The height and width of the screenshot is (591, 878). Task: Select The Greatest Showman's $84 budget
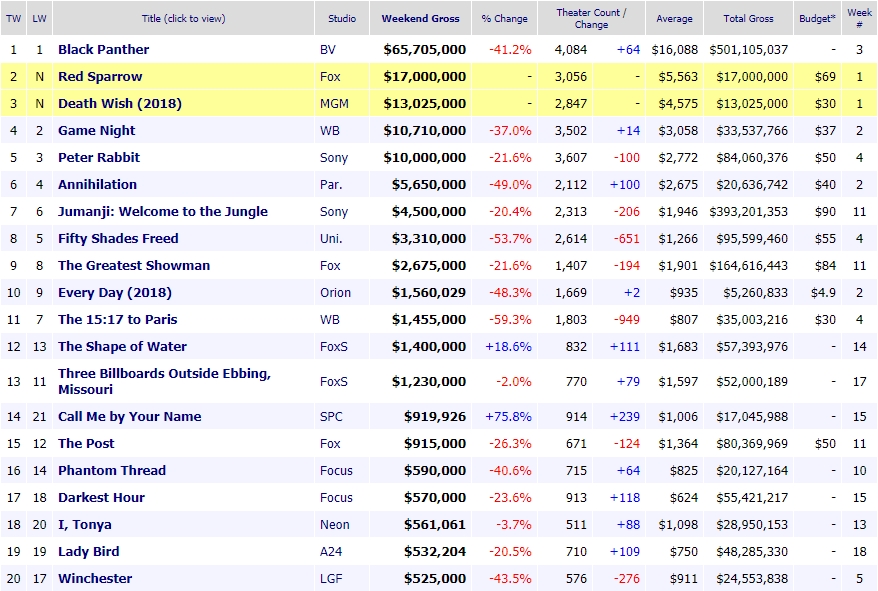pyautogui.click(x=825, y=266)
